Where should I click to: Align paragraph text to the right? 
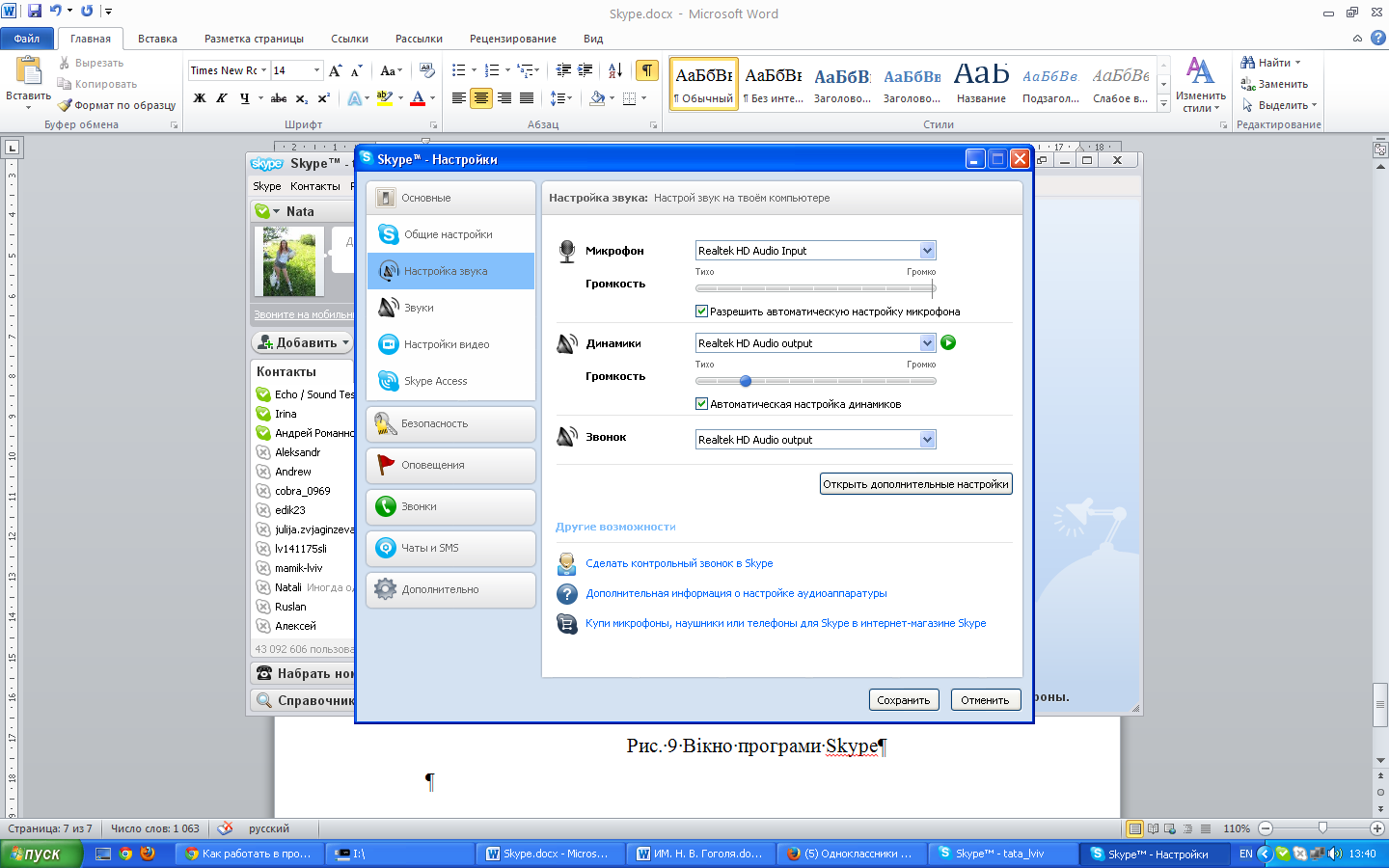[504, 98]
